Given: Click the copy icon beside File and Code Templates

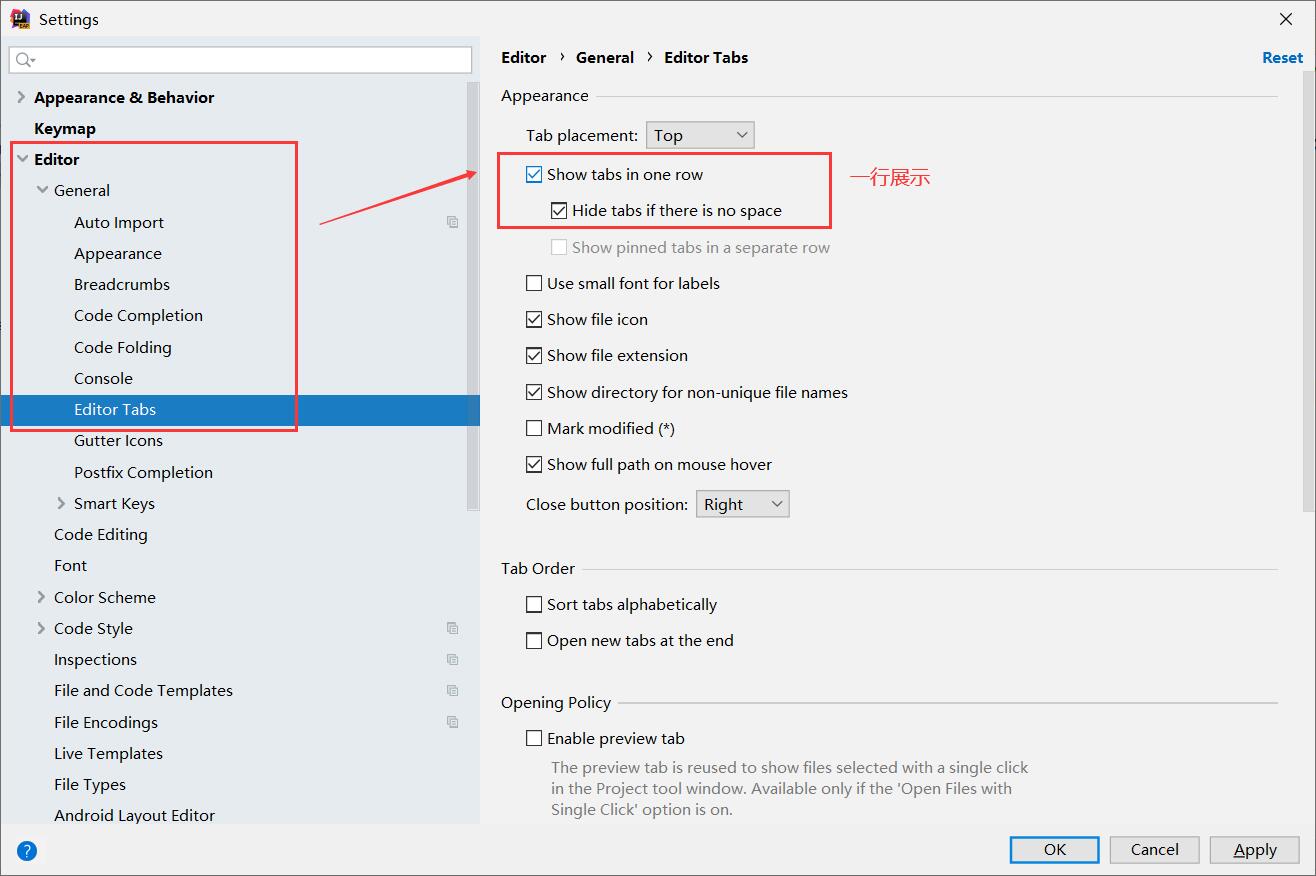Looking at the screenshot, I should coord(453,690).
